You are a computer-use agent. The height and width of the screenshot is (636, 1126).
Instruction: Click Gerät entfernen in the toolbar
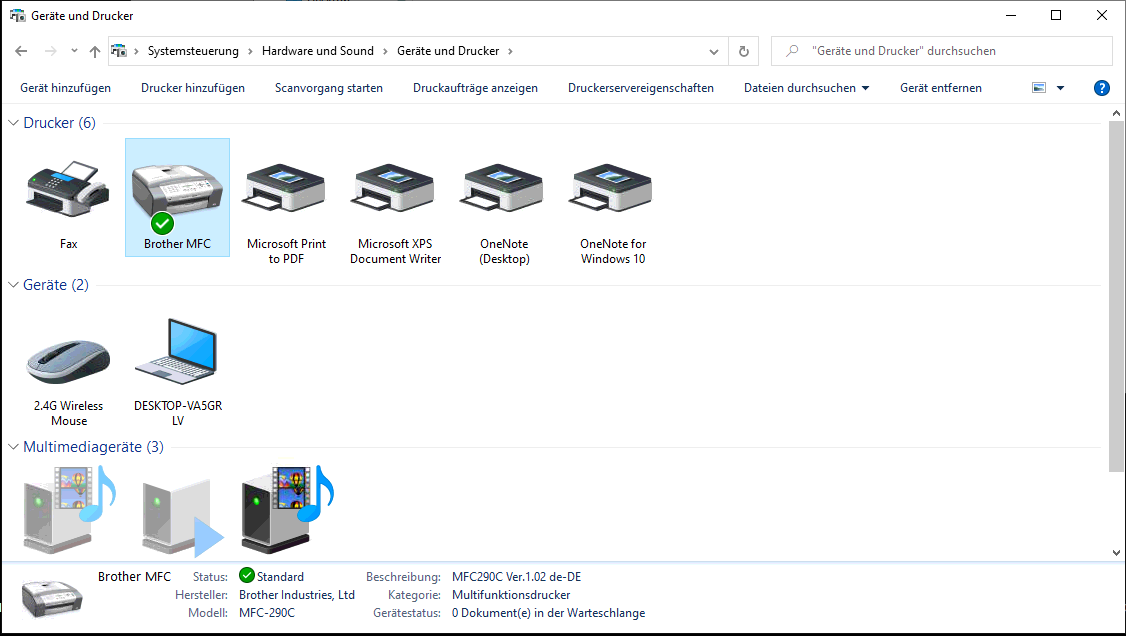click(941, 88)
